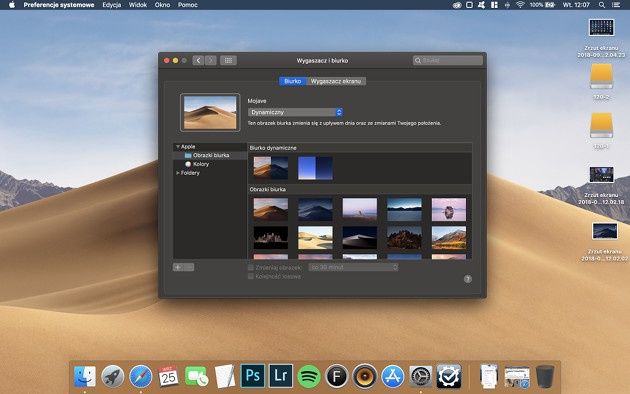The width and height of the screenshot is (630, 394).
Task: Select the blue gradient dynamic desktop
Action: coord(315,168)
